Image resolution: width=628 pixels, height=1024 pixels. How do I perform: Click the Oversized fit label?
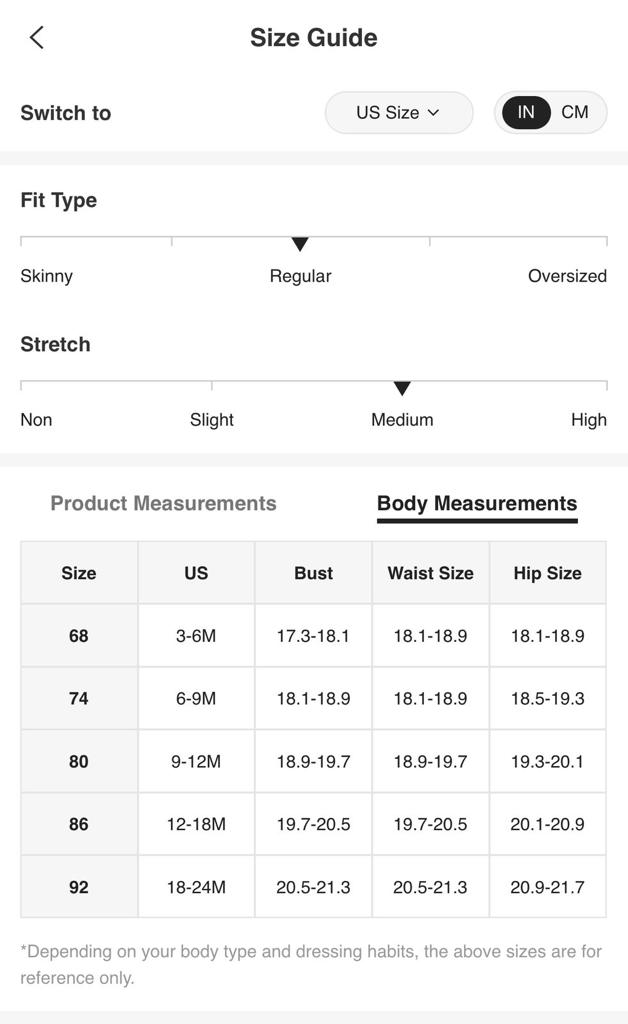click(x=567, y=276)
